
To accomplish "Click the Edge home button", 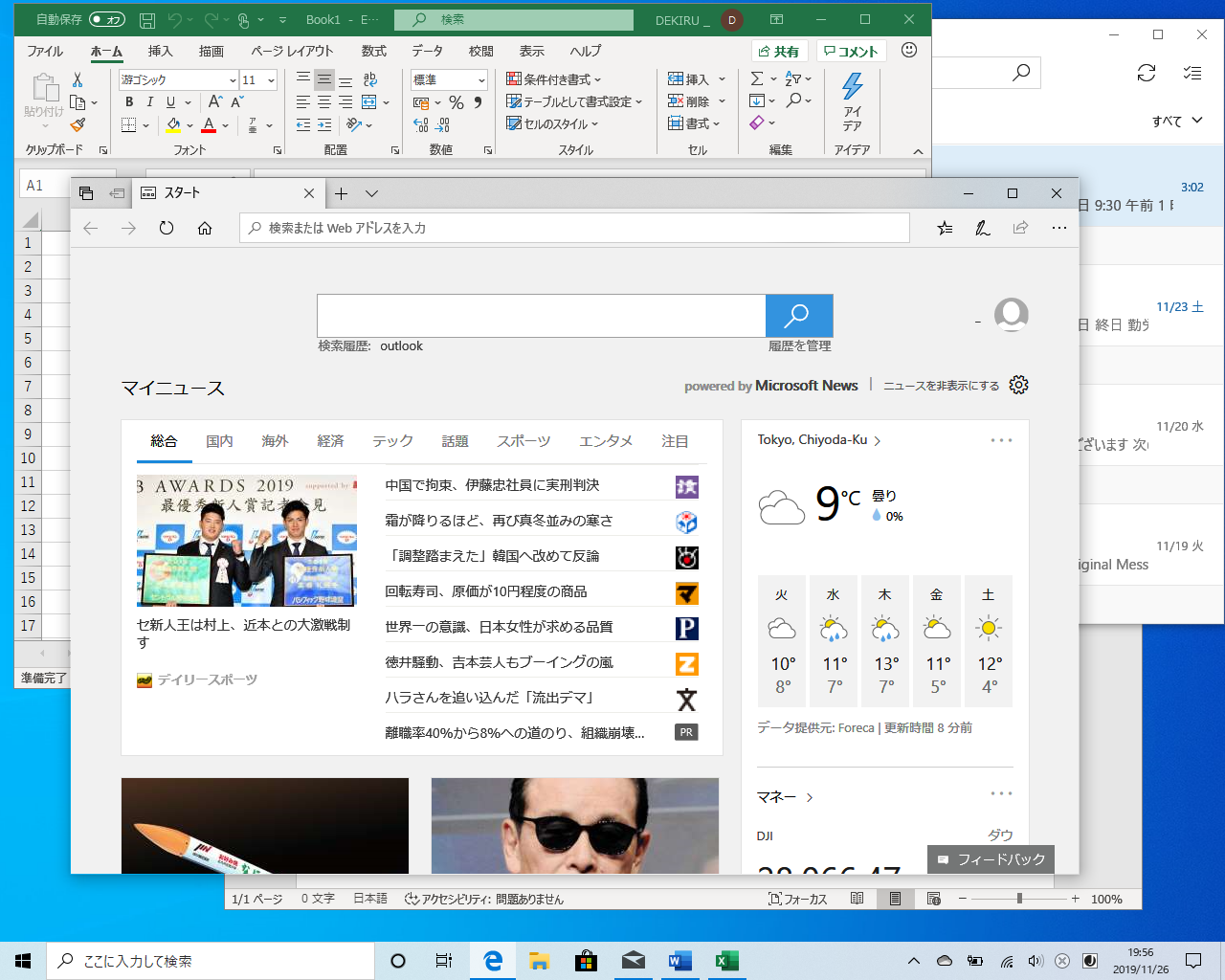I will point(205,228).
